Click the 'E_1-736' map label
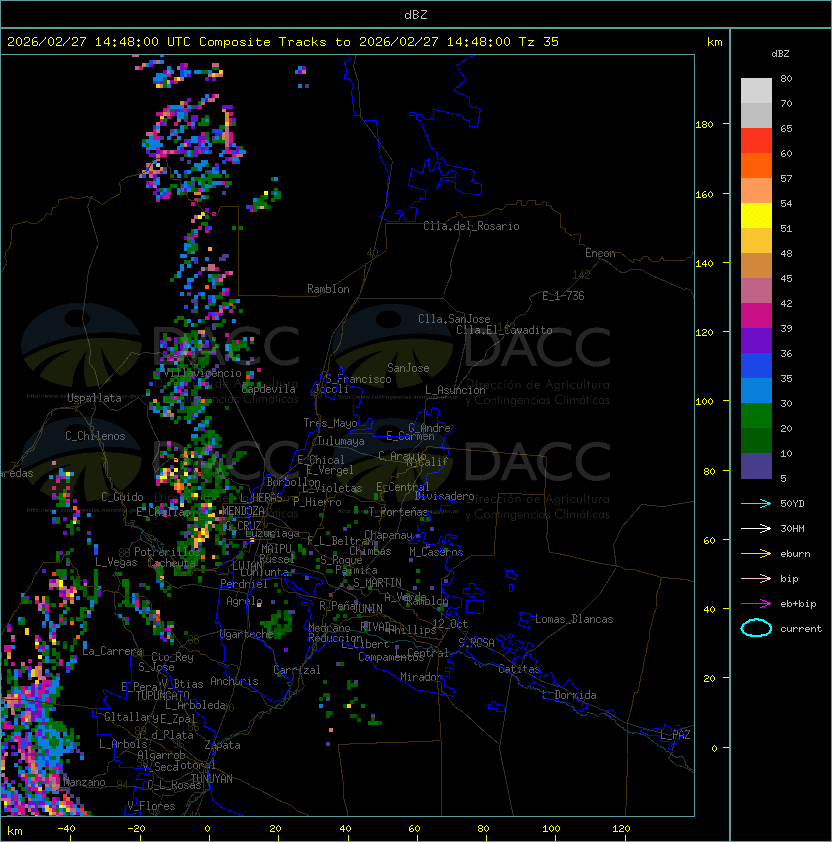The height and width of the screenshot is (842, 832). pos(563,296)
